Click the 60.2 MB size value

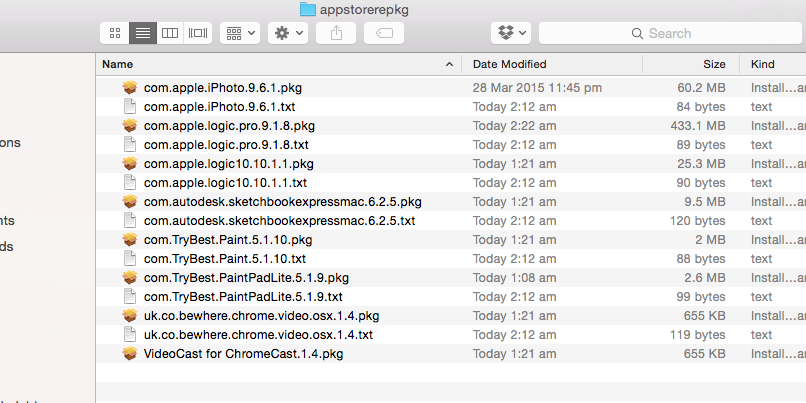tap(701, 88)
